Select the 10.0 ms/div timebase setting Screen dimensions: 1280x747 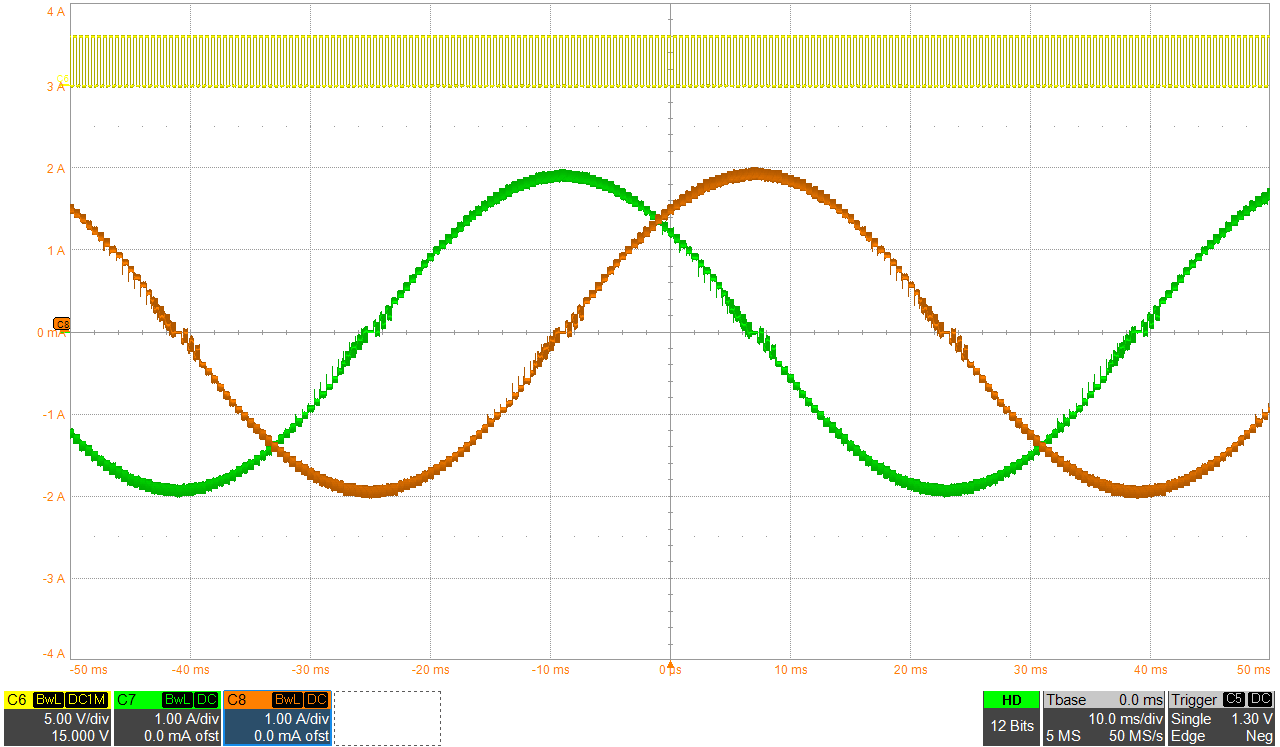tap(1126, 719)
